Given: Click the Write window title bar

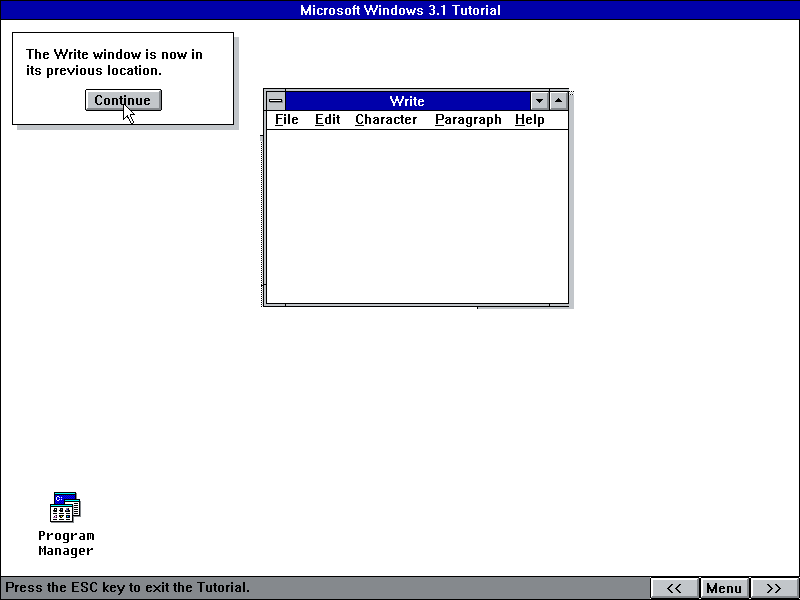Looking at the screenshot, I should point(407,101).
